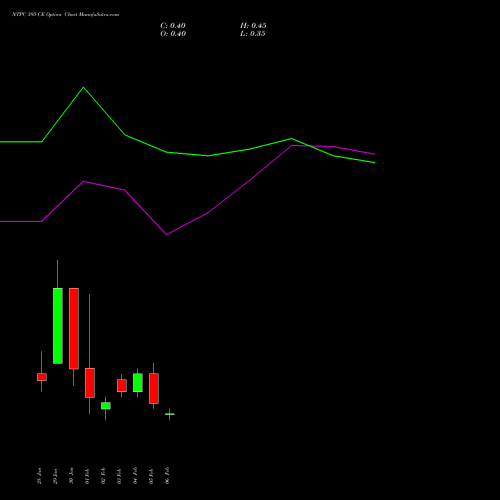Viewport: 500px width, 500px height.
Task: Click the tall green candle for 29 Jan
Action: [x=58, y=326]
